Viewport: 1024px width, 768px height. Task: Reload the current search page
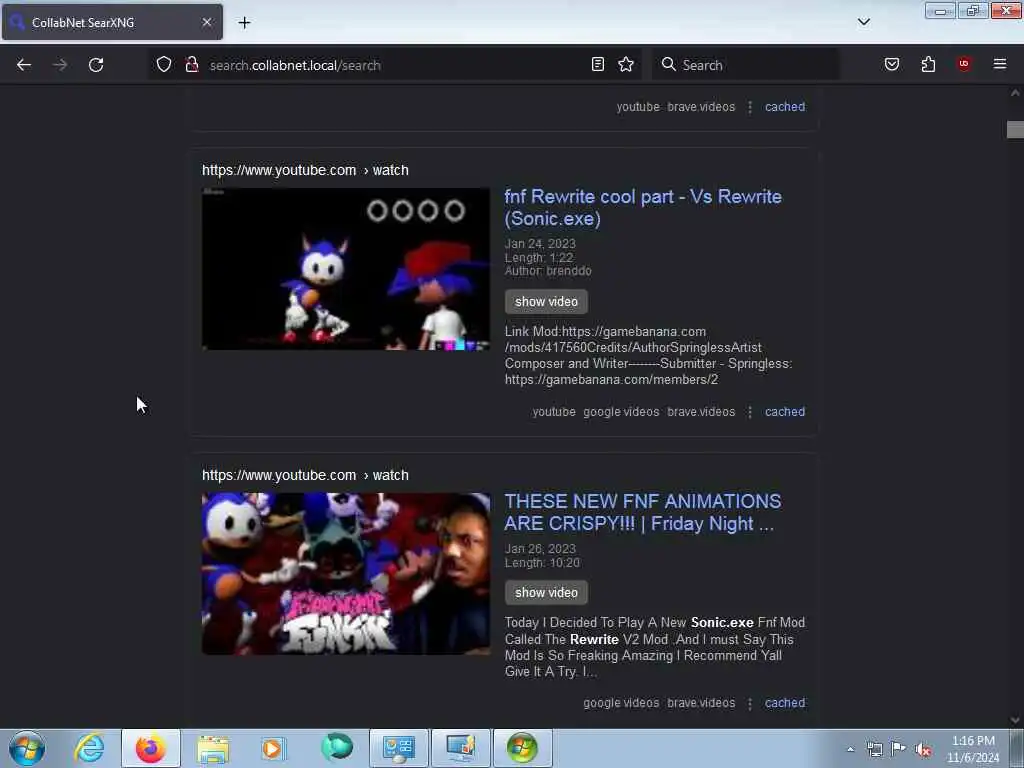[96, 65]
